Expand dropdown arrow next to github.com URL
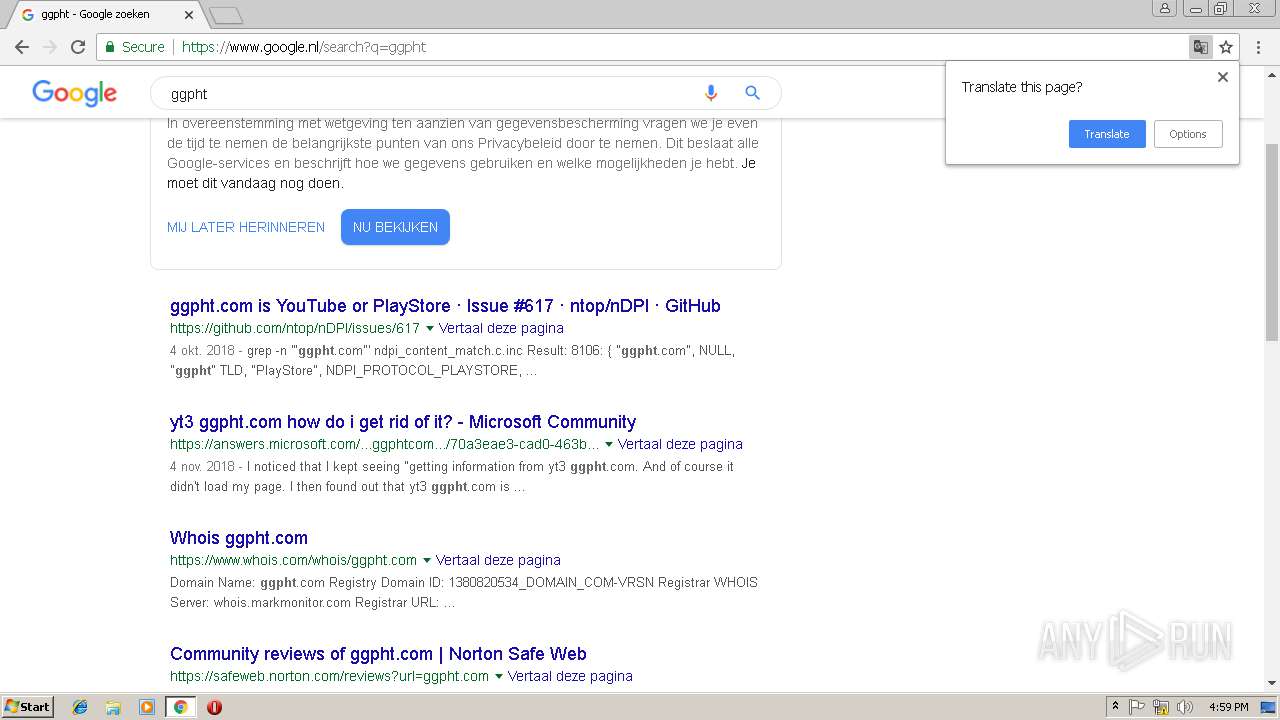The height and width of the screenshot is (720, 1280). [x=430, y=328]
